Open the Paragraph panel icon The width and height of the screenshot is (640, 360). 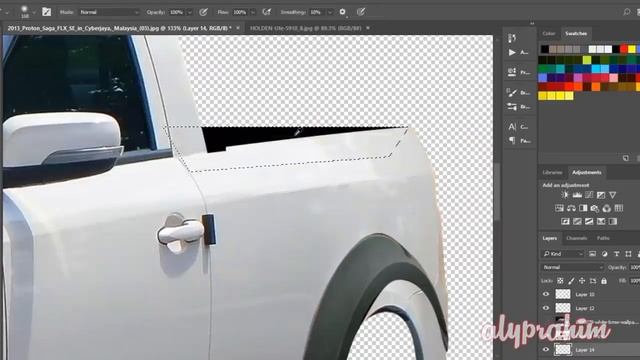[512, 141]
